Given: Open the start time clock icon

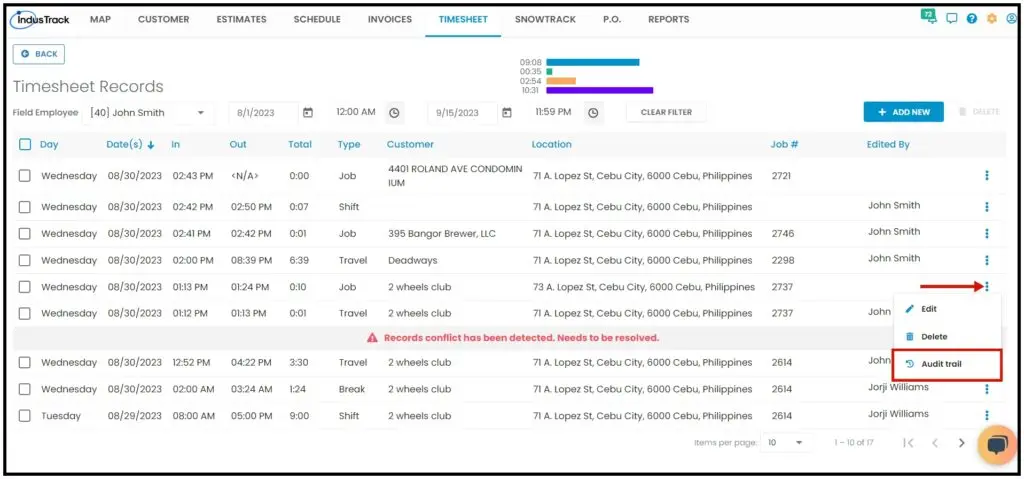Looking at the screenshot, I should (394, 112).
